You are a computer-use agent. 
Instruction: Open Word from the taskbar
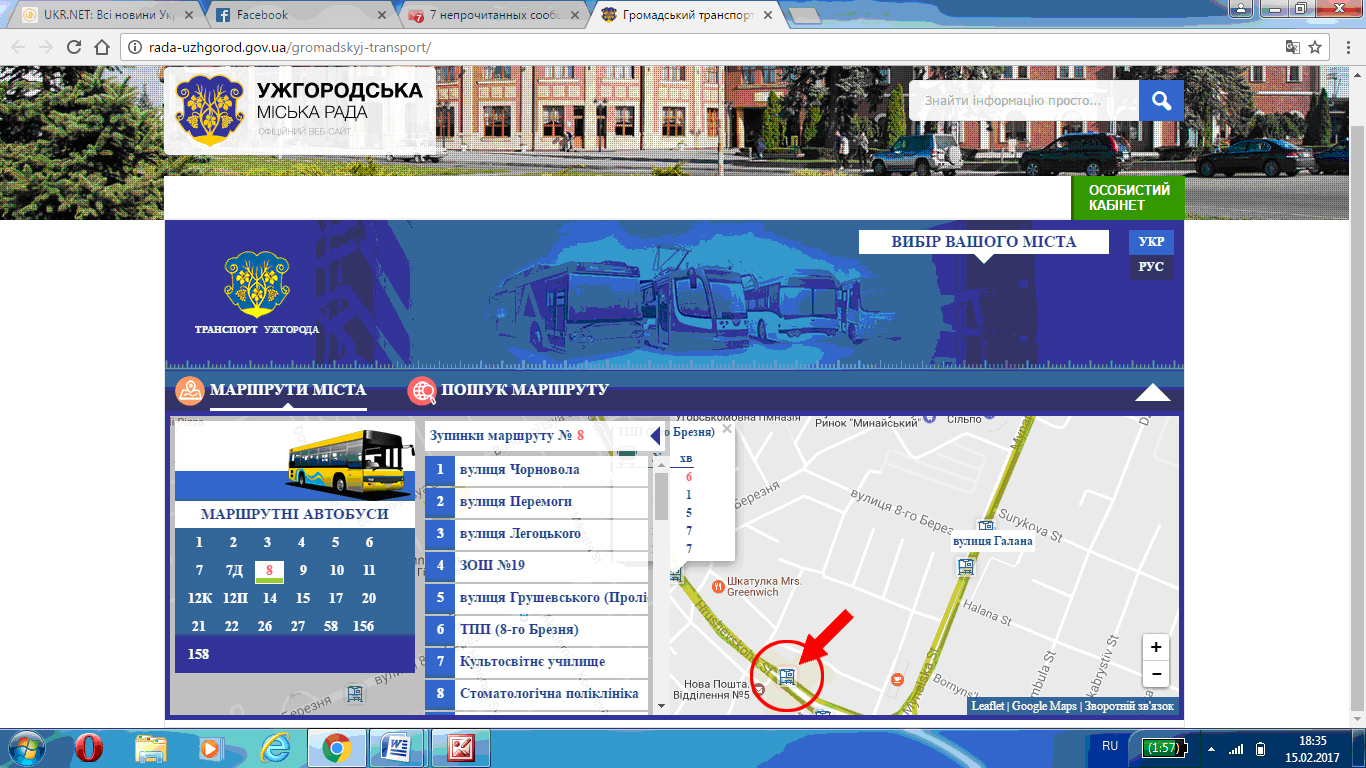398,748
